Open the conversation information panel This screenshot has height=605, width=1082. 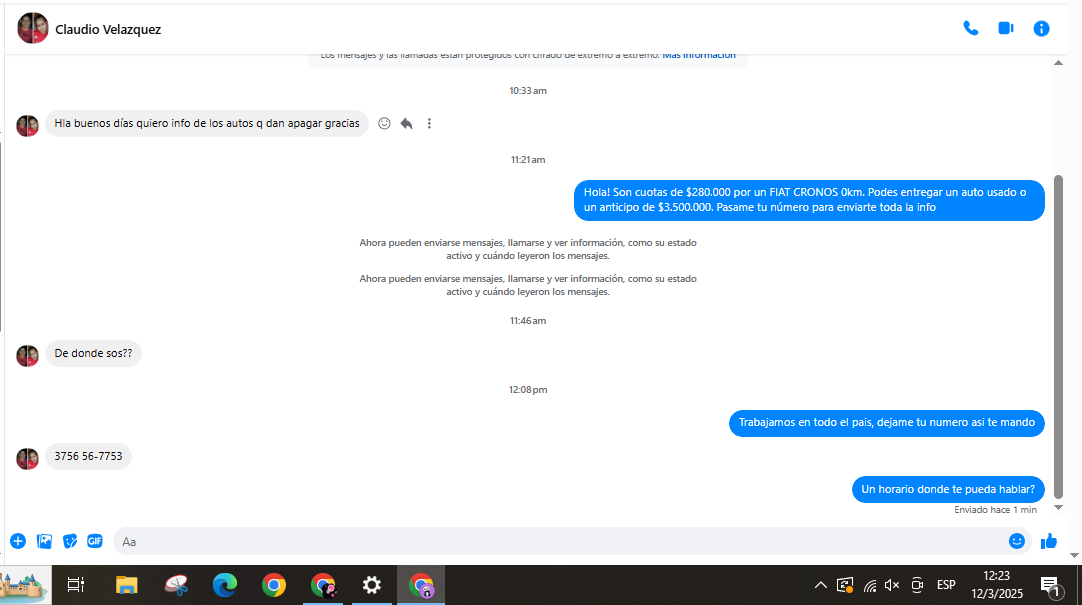pyautogui.click(x=1041, y=28)
